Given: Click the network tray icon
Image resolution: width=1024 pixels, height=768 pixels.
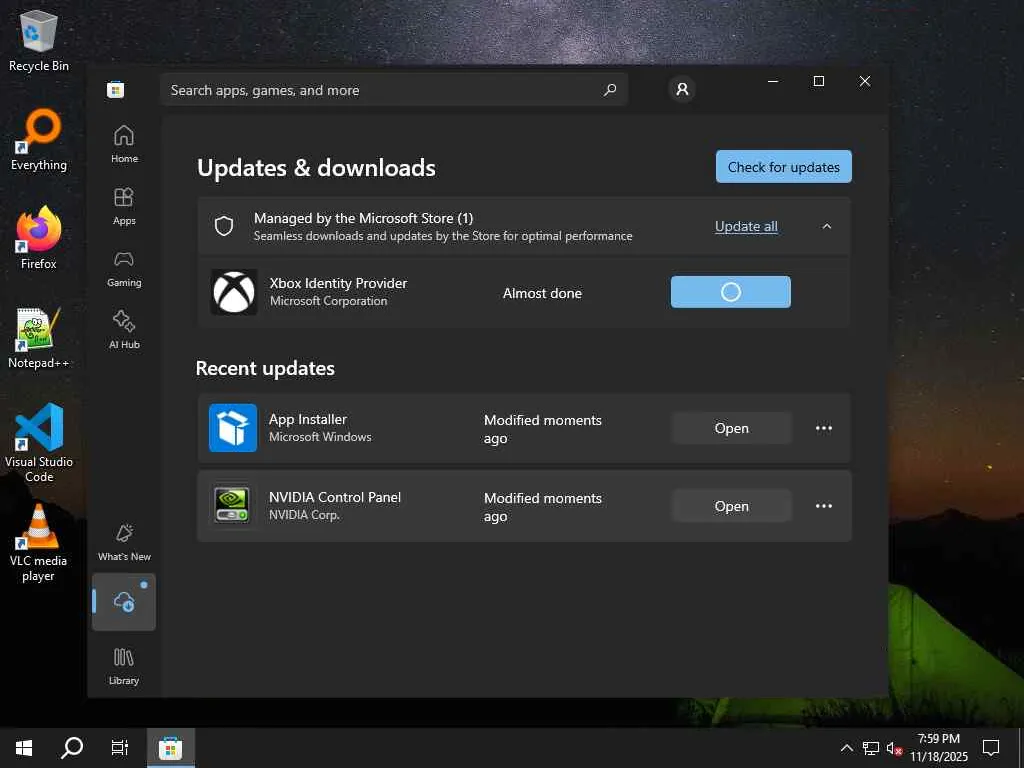Looking at the screenshot, I should [870, 748].
